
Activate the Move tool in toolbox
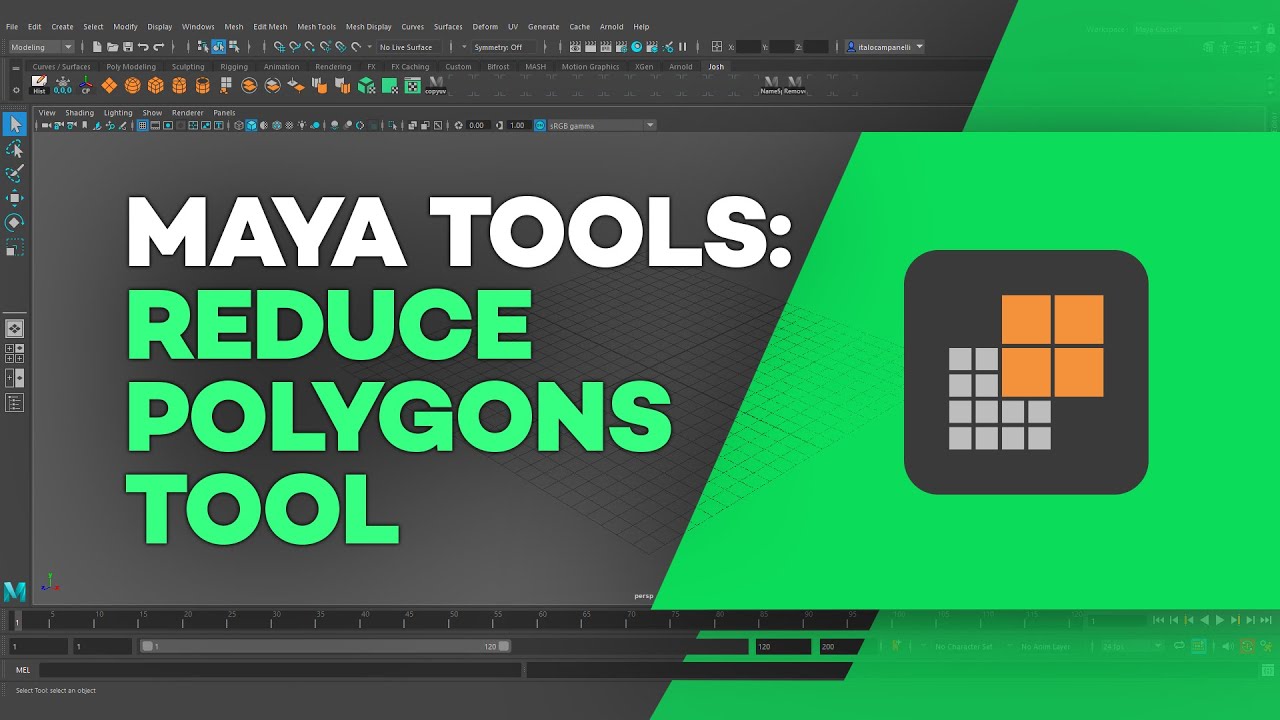[15, 198]
